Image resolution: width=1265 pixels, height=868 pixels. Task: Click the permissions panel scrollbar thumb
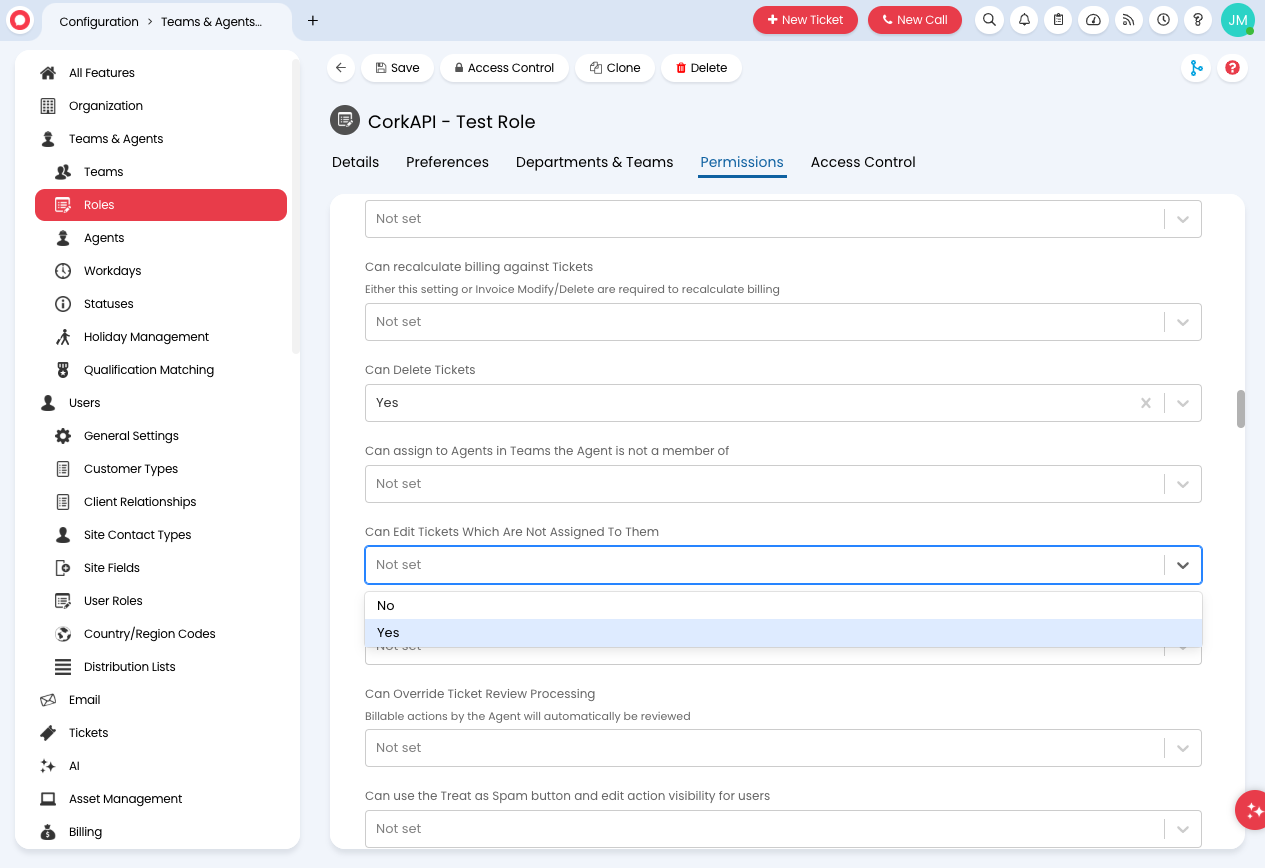pyautogui.click(x=1241, y=409)
